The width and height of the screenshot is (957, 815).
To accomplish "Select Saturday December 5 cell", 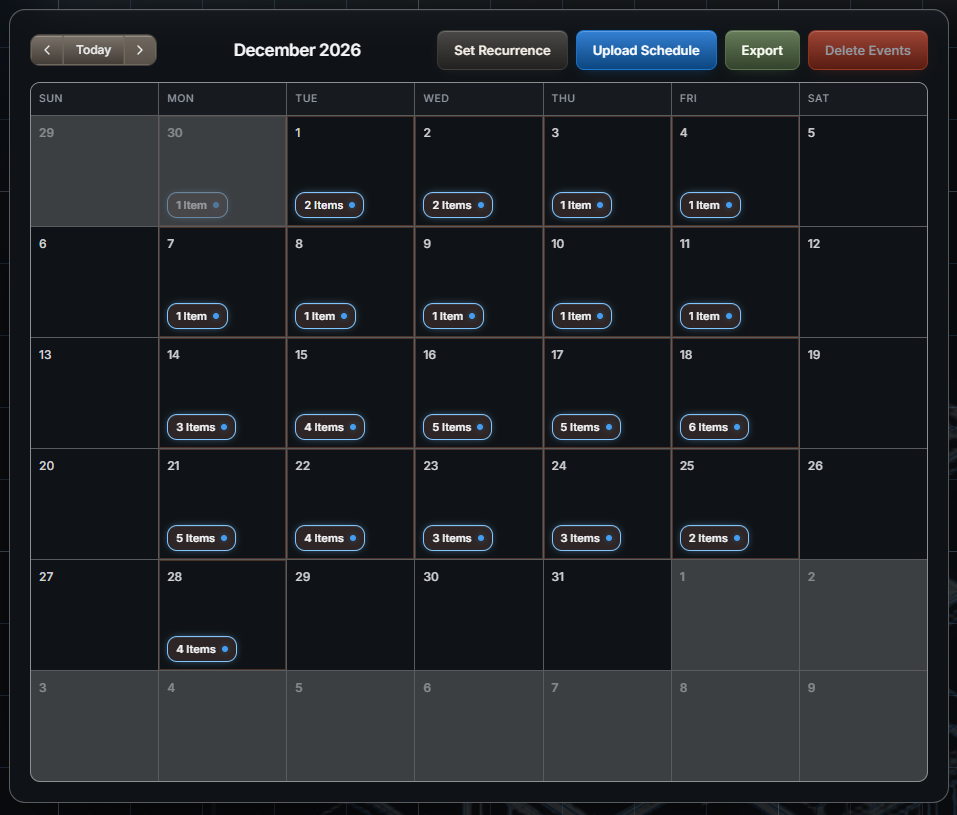I will point(863,171).
